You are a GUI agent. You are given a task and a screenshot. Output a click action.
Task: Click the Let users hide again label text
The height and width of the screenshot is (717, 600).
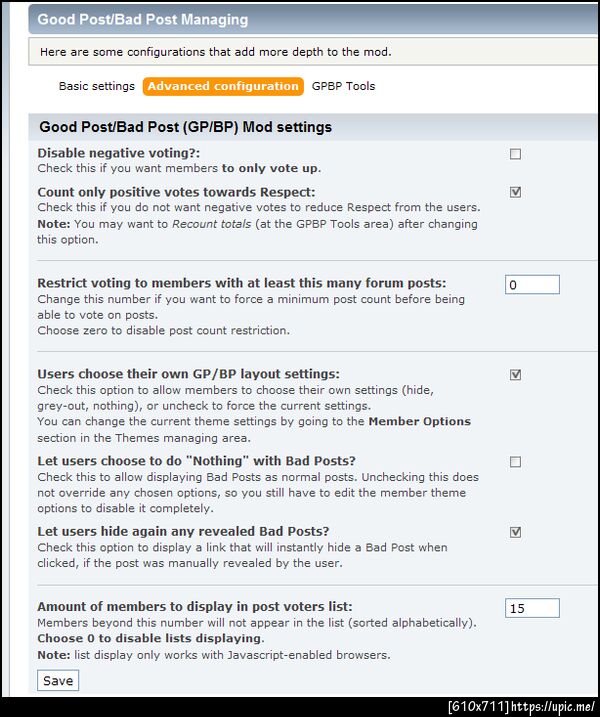183,531
